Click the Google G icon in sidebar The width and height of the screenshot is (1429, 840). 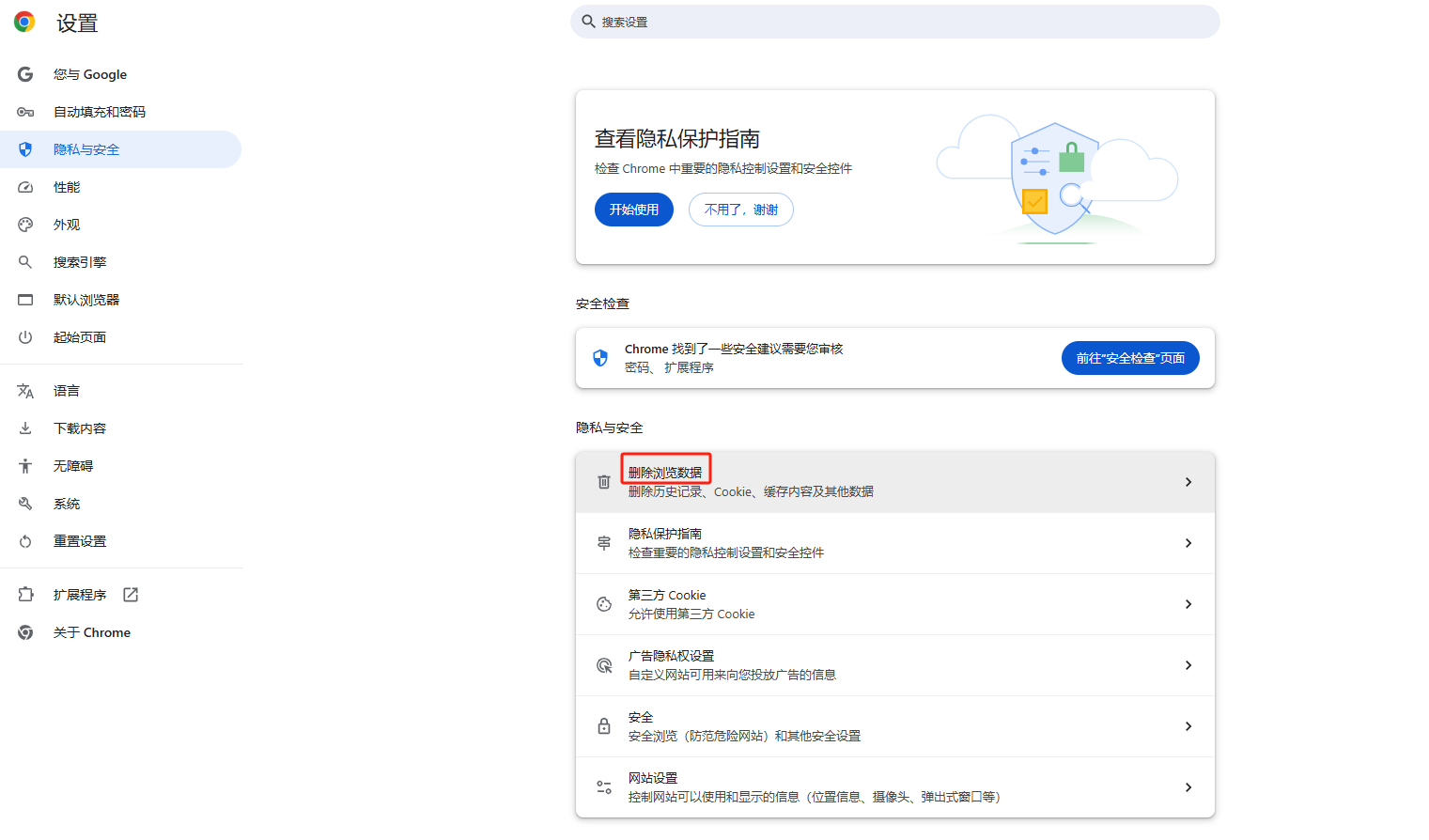[x=25, y=74]
